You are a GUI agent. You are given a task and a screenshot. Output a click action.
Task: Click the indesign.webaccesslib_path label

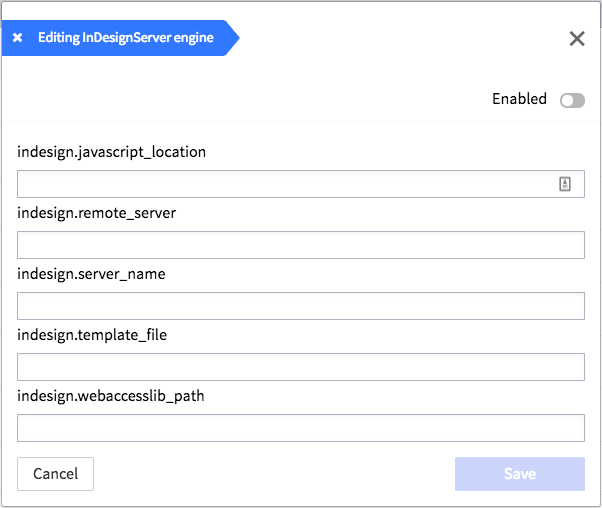tap(111, 396)
